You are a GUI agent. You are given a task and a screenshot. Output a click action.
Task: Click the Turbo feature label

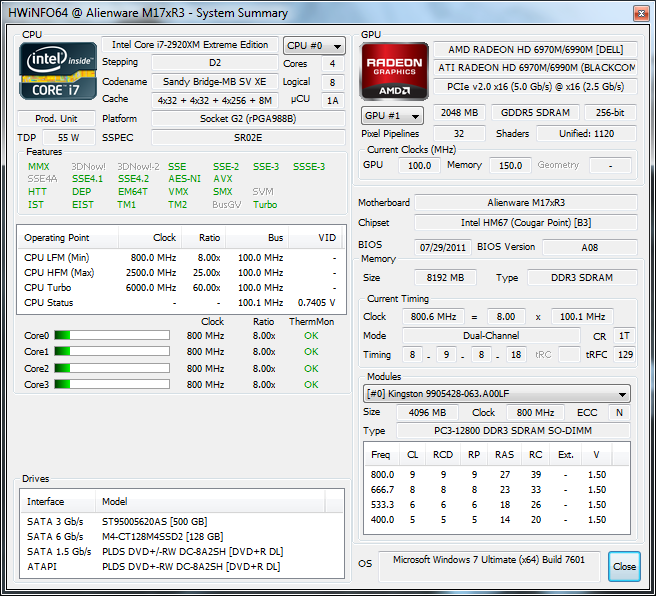[265, 205]
